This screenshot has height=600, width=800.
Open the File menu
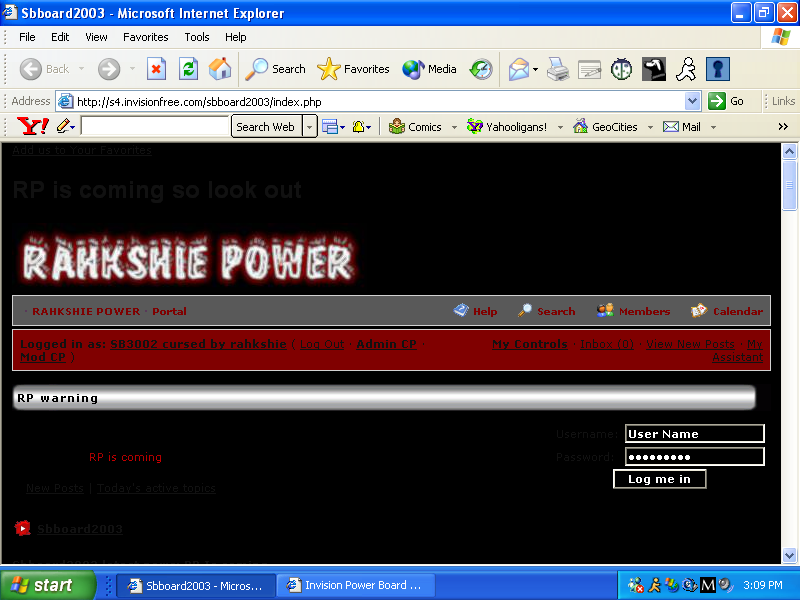coord(27,37)
